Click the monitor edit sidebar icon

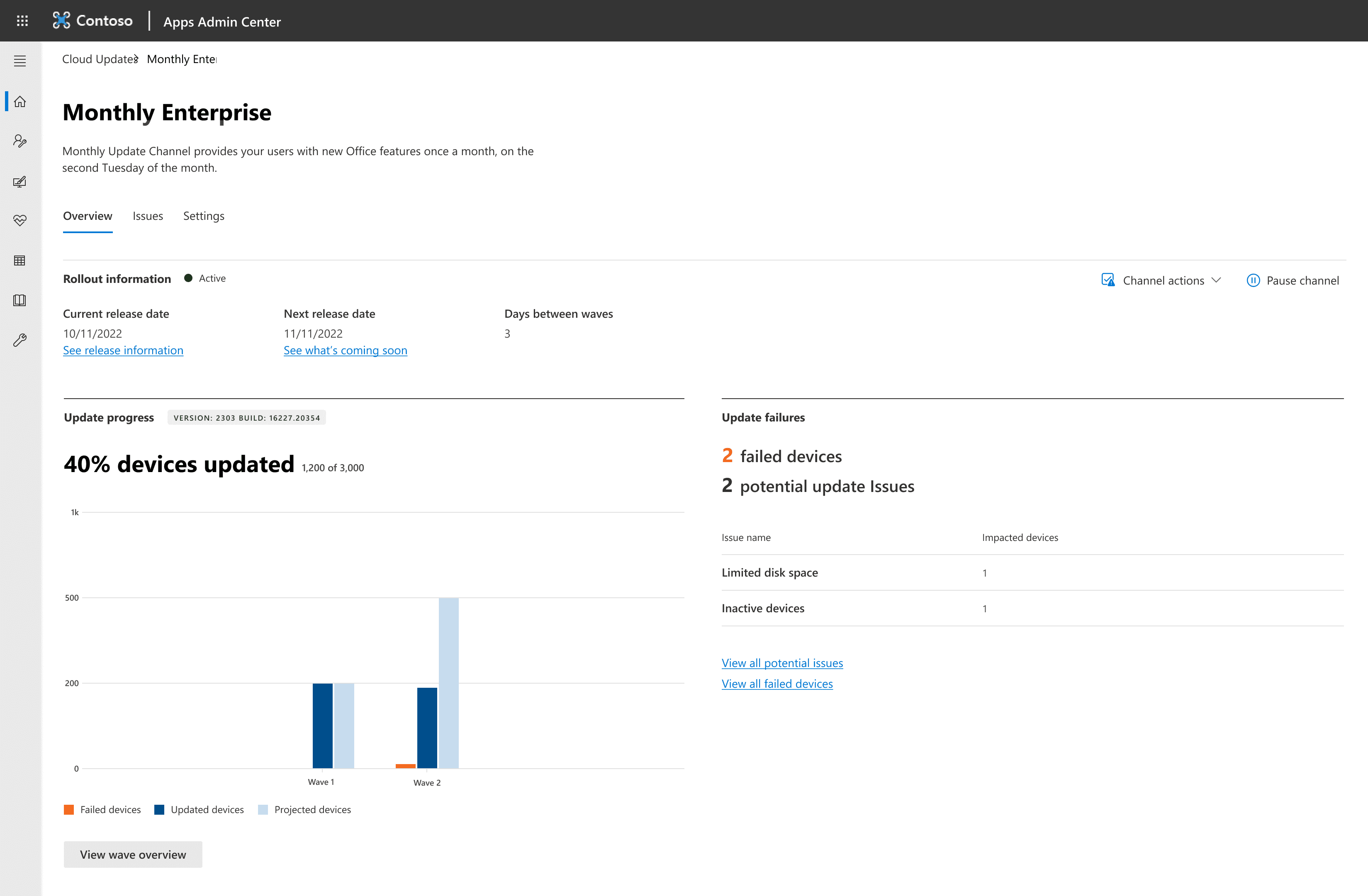point(20,182)
